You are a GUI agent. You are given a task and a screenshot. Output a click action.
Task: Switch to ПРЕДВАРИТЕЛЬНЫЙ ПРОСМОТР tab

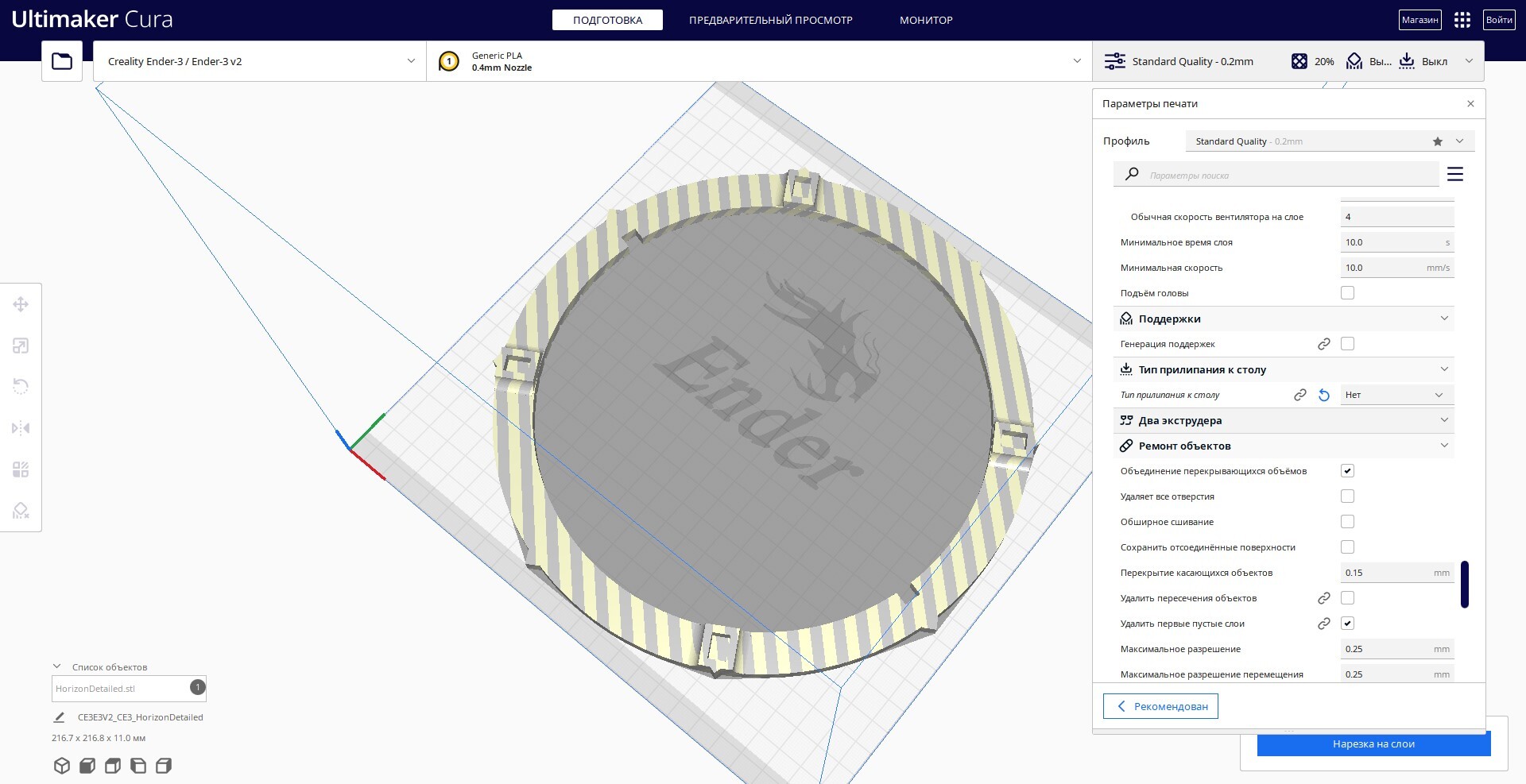tap(770, 20)
